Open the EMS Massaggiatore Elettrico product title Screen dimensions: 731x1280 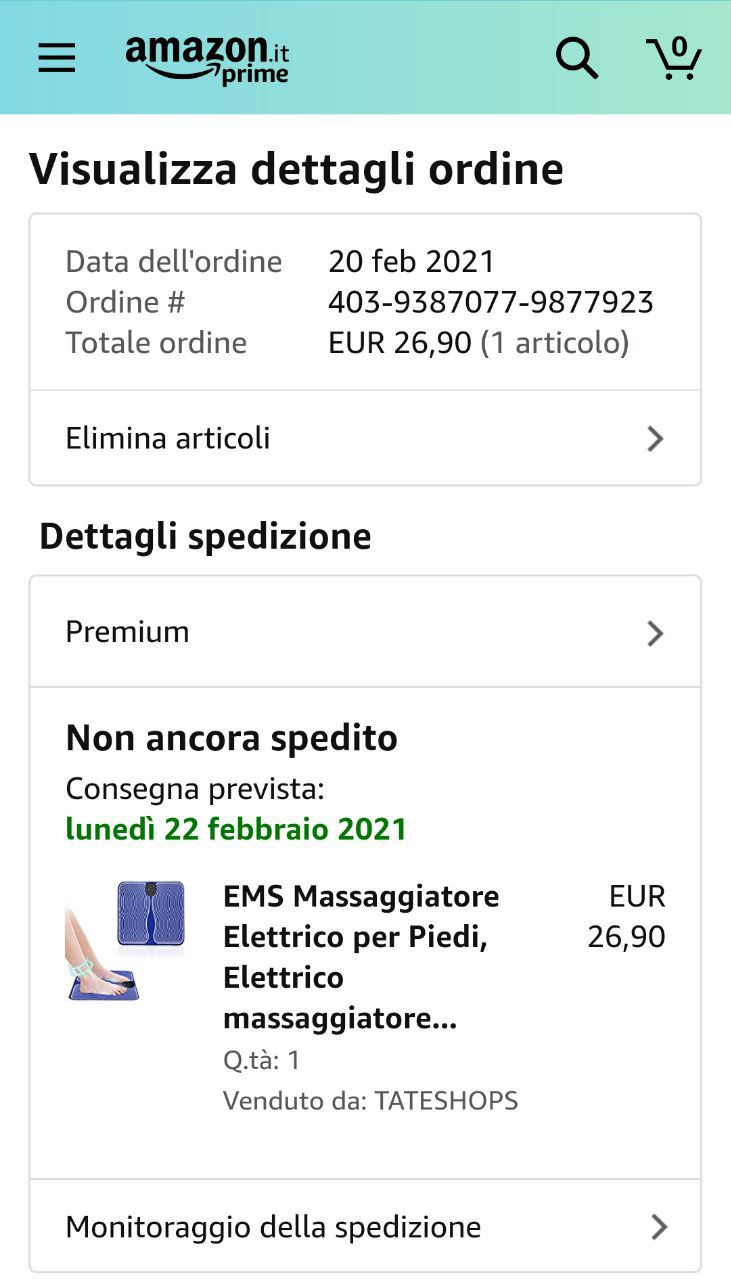pyautogui.click(x=360, y=957)
